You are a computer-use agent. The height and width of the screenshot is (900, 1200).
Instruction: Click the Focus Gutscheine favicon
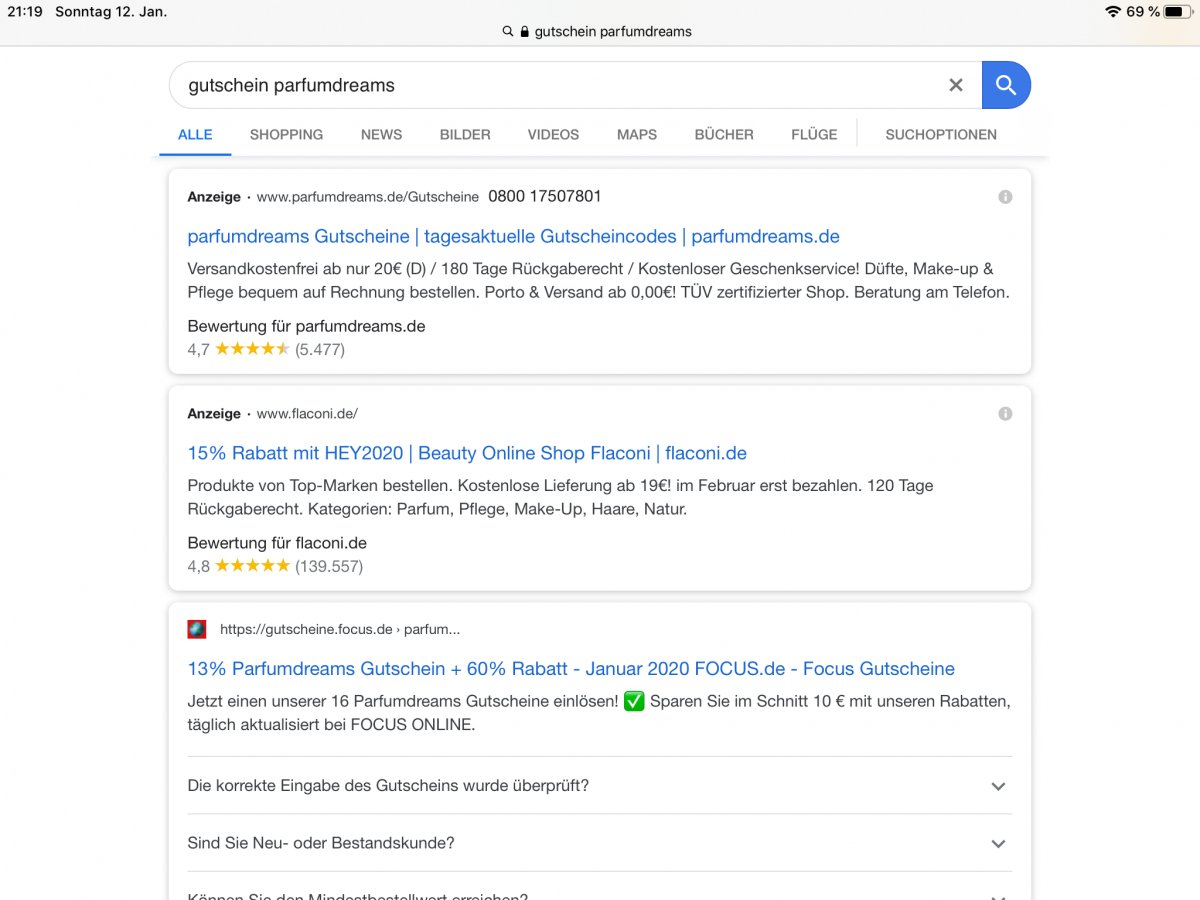197,629
